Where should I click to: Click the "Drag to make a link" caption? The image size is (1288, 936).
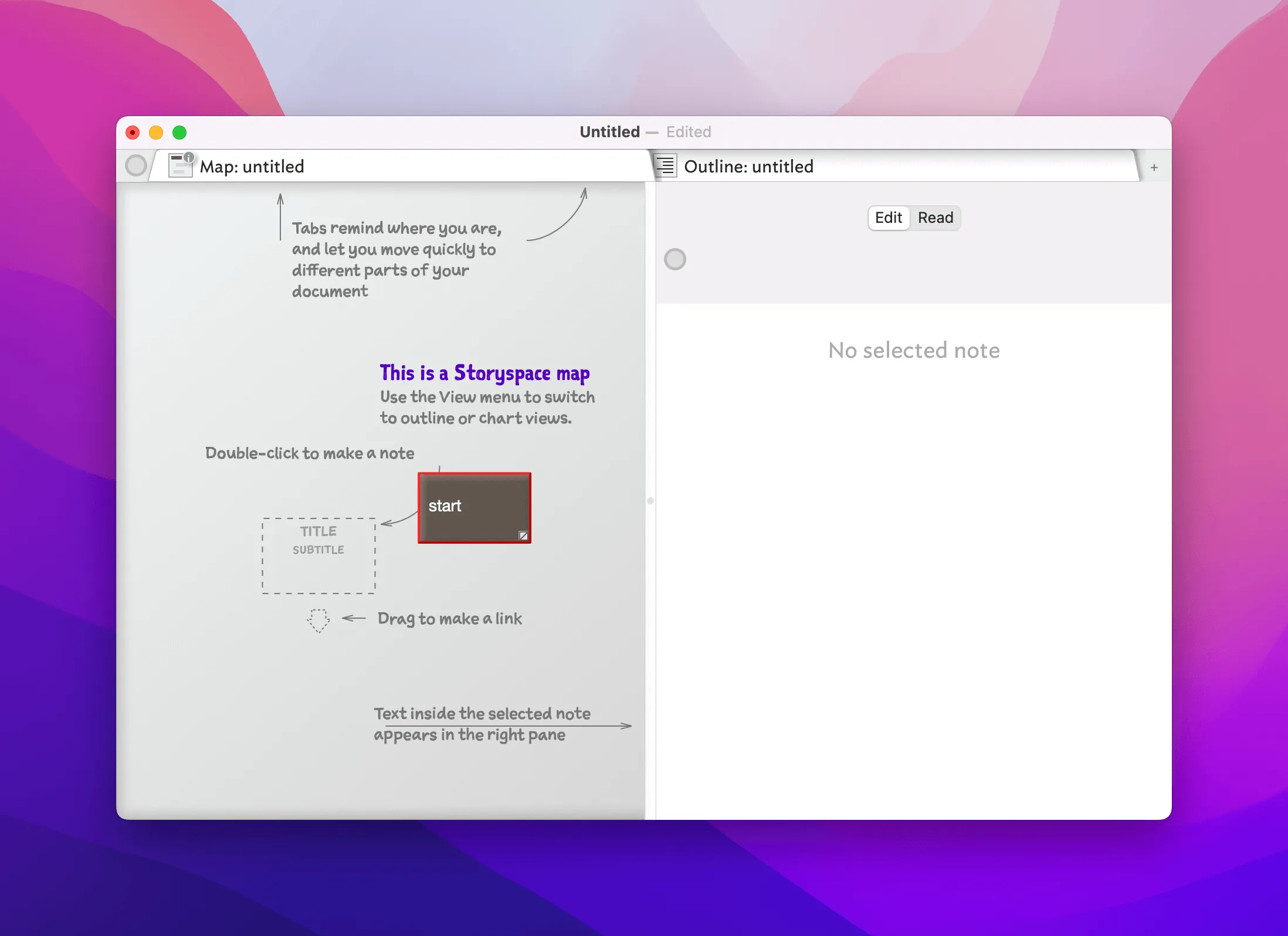point(450,618)
